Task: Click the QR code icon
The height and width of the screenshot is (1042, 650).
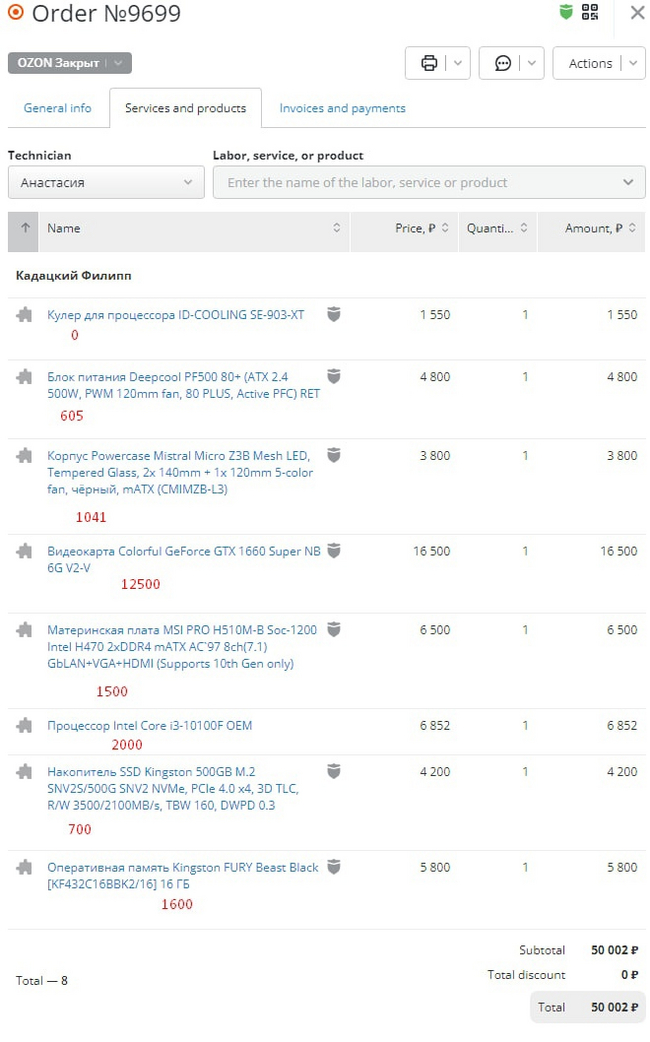Action: pyautogui.click(x=590, y=12)
